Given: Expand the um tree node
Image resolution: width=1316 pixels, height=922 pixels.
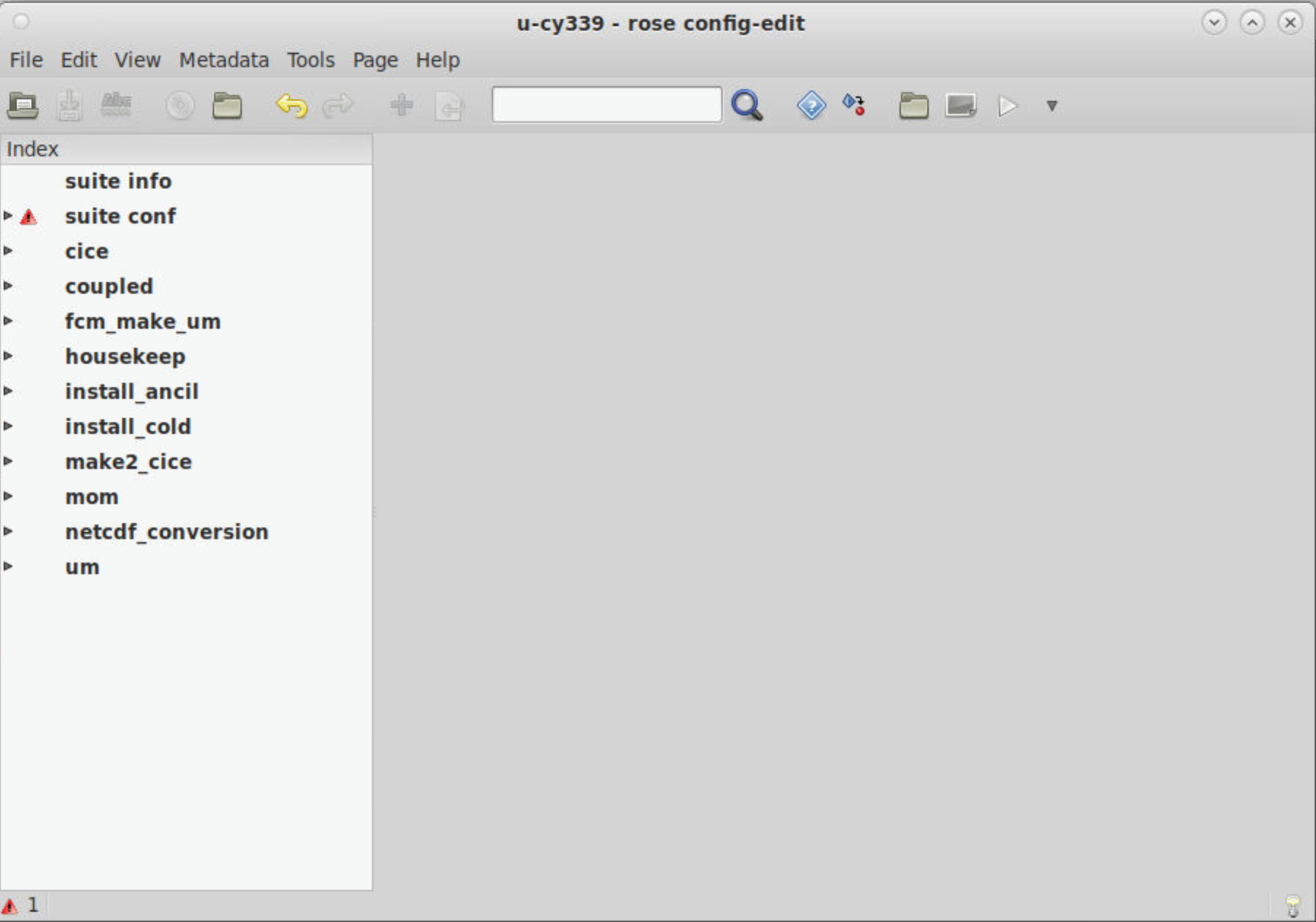Looking at the screenshot, I should (x=8, y=566).
